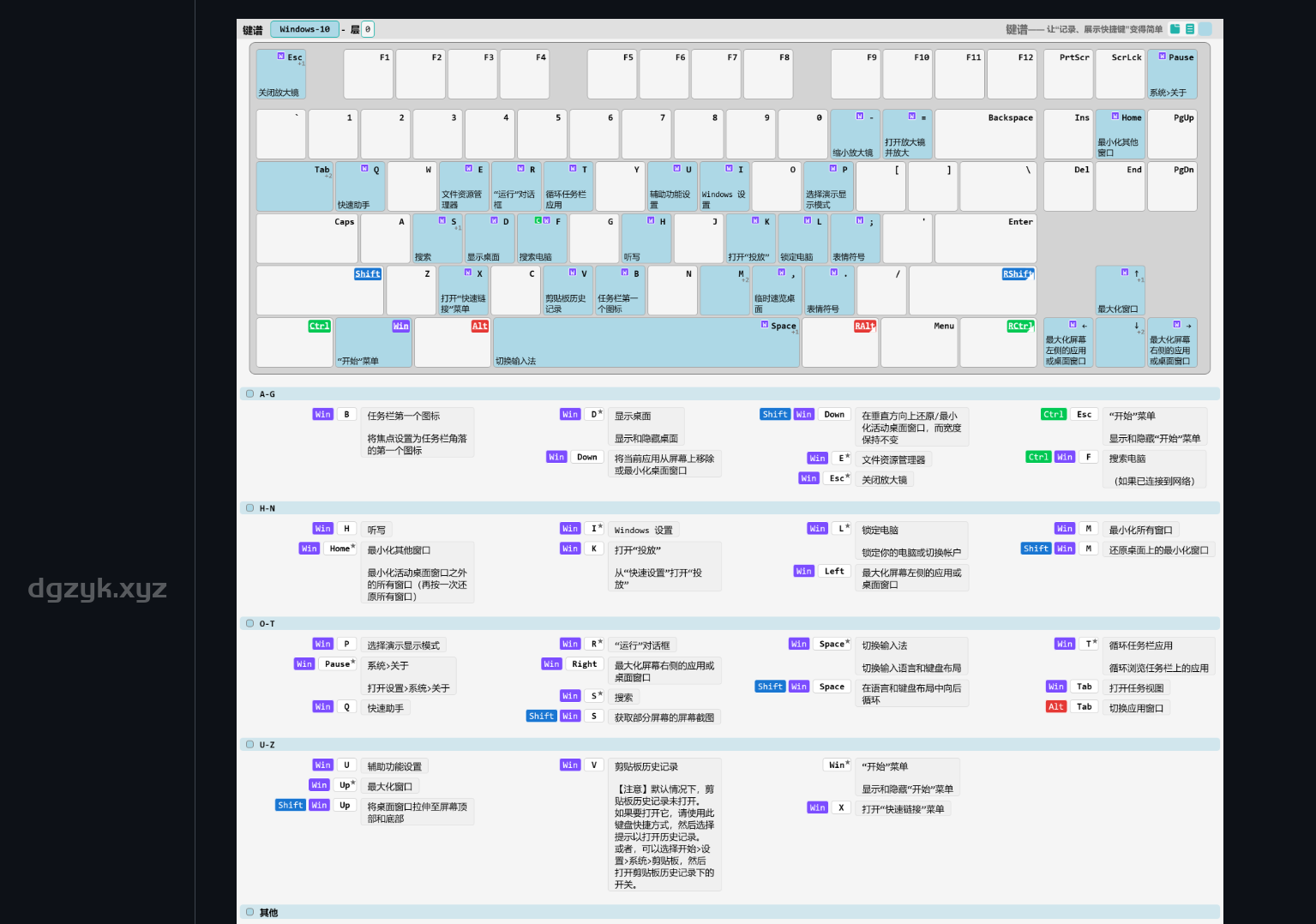The width and height of the screenshot is (1316, 924).
Task: Click the 切换应用窗口 entry
Action: tap(1136, 709)
